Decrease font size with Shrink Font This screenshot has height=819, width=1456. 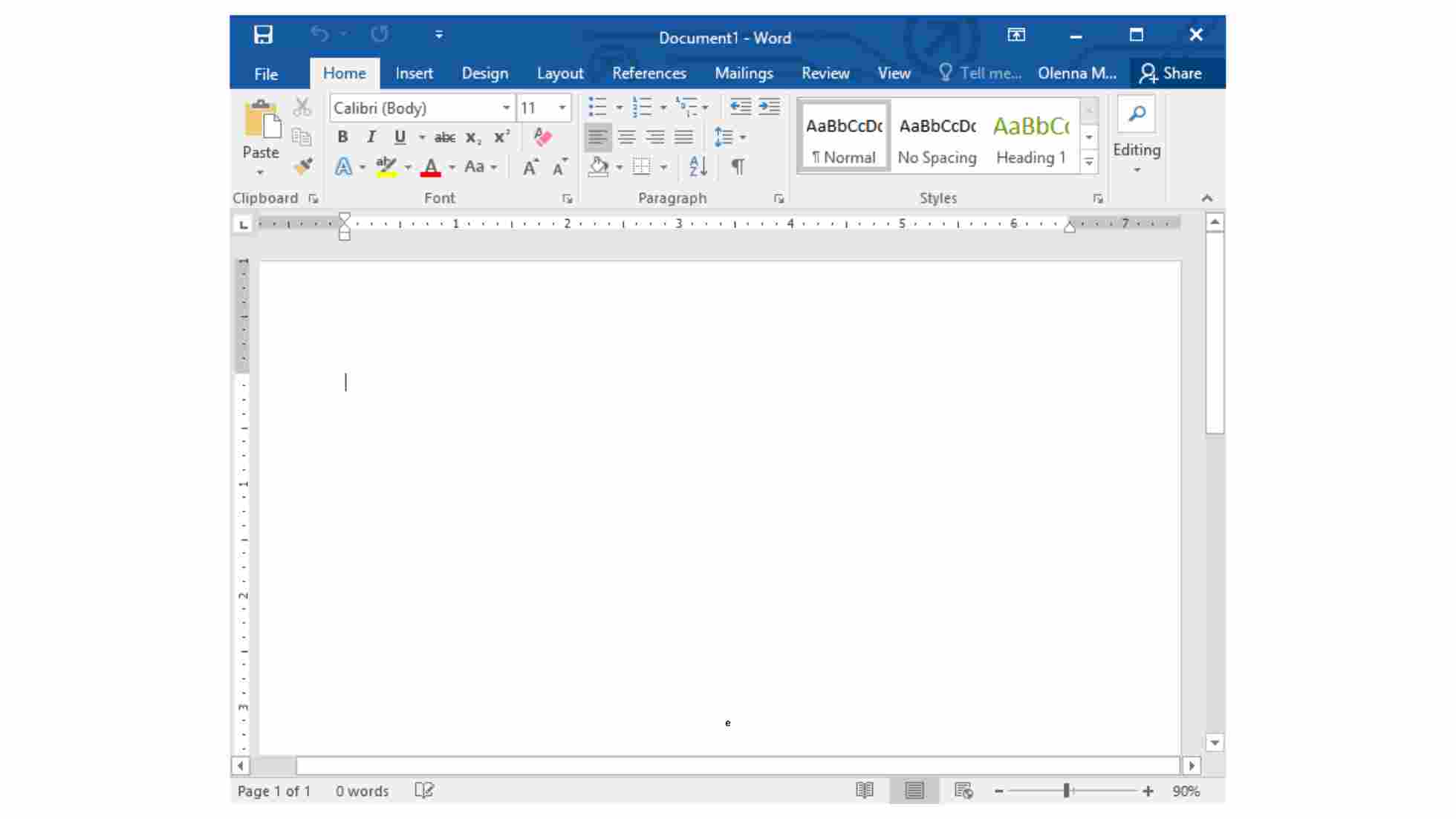coord(560,167)
